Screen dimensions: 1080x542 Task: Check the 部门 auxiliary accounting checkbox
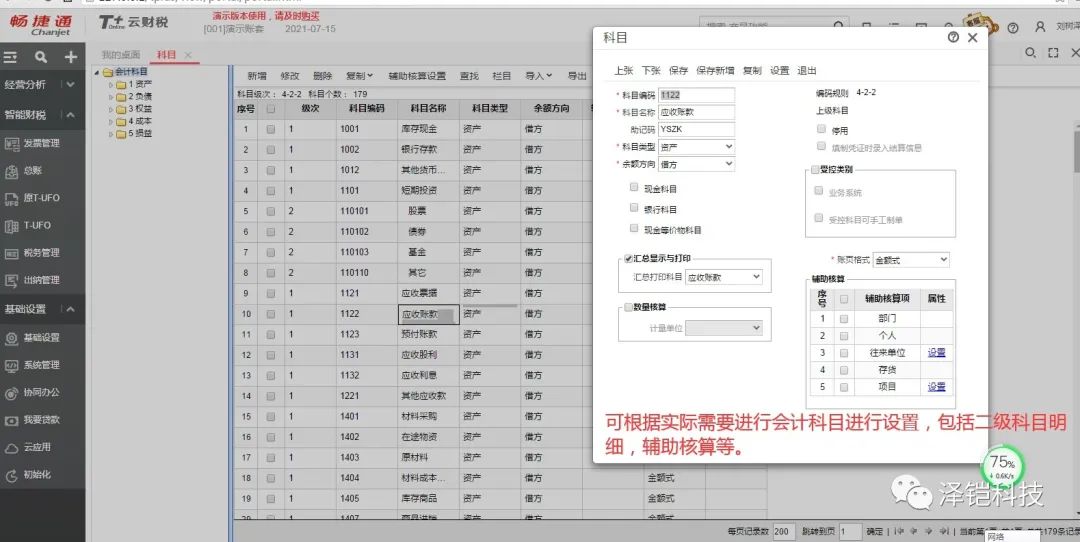coord(844,318)
